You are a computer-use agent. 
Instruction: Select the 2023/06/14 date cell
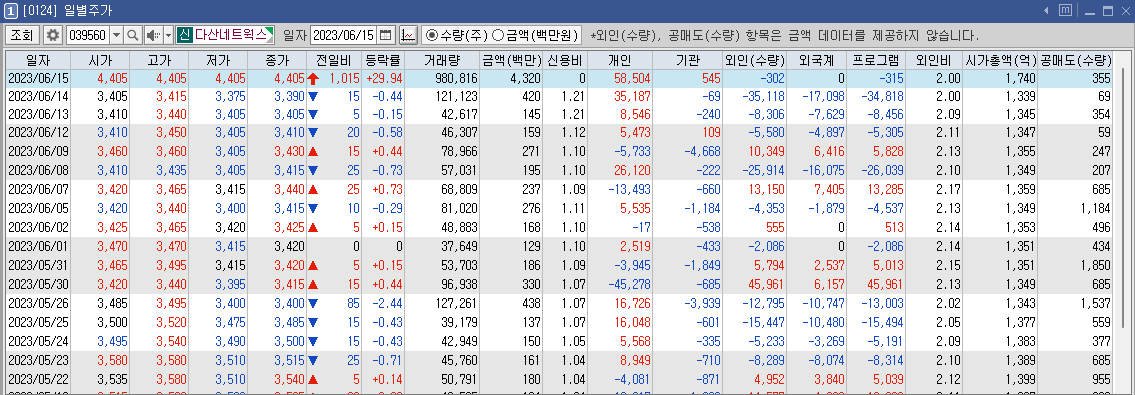click(x=38, y=96)
